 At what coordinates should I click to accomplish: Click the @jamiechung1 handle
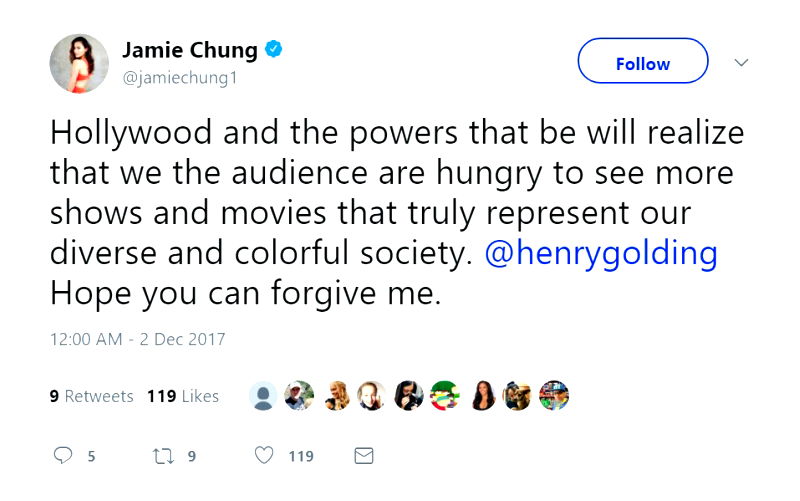coord(180,77)
